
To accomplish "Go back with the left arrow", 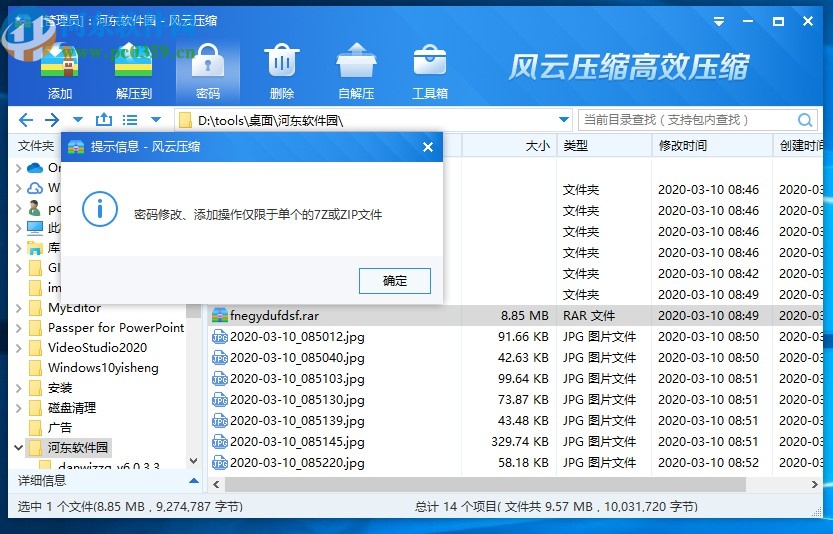I will pos(26,120).
